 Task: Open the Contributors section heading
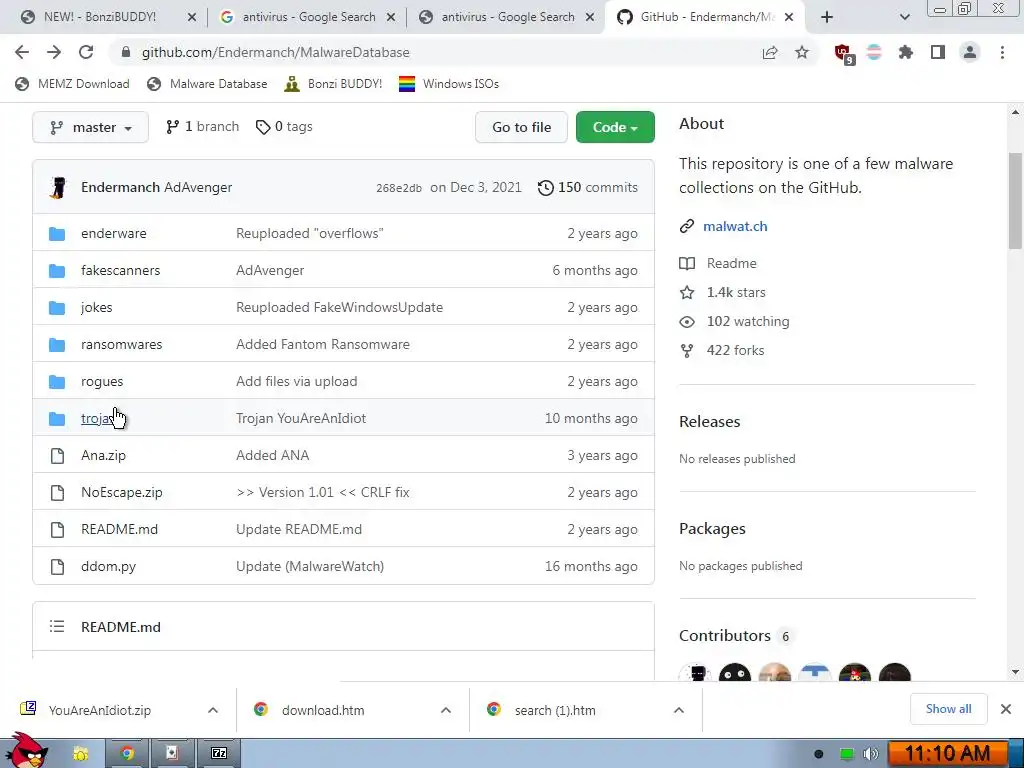(x=725, y=636)
